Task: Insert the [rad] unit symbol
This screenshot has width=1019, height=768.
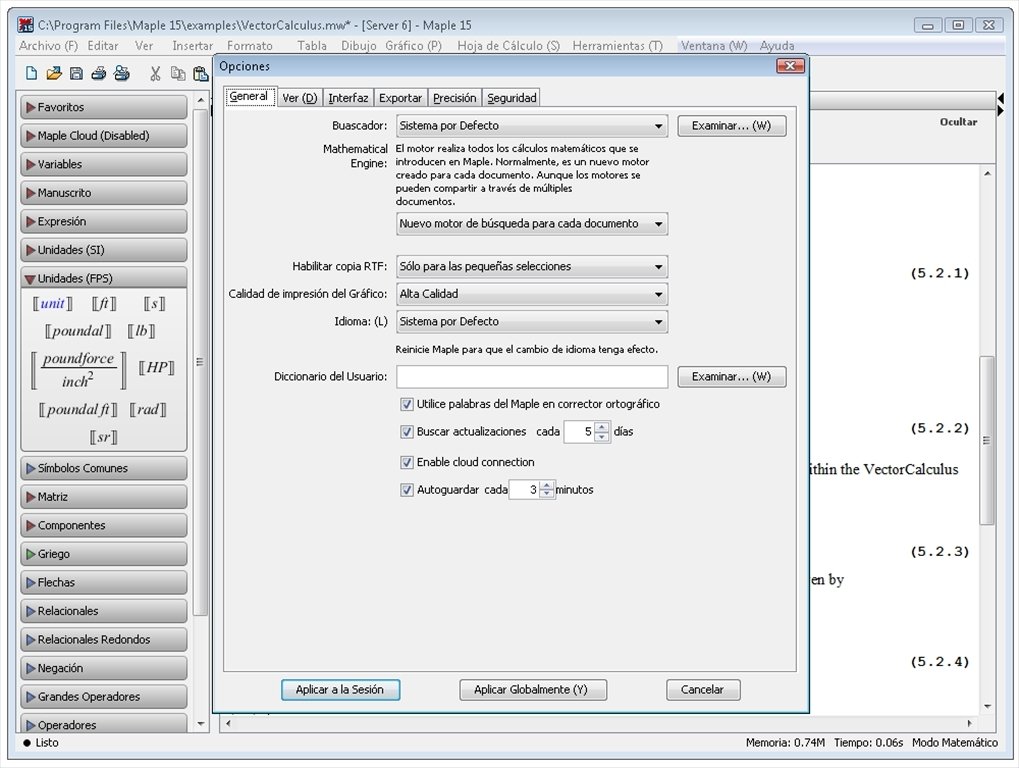Action: [148, 409]
